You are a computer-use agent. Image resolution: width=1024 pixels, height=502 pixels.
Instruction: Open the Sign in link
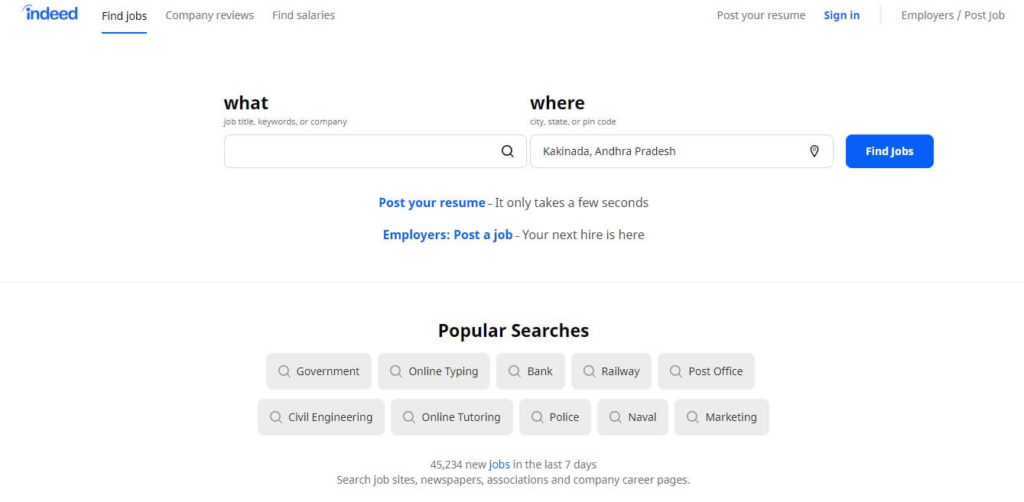pyautogui.click(x=842, y=15)
